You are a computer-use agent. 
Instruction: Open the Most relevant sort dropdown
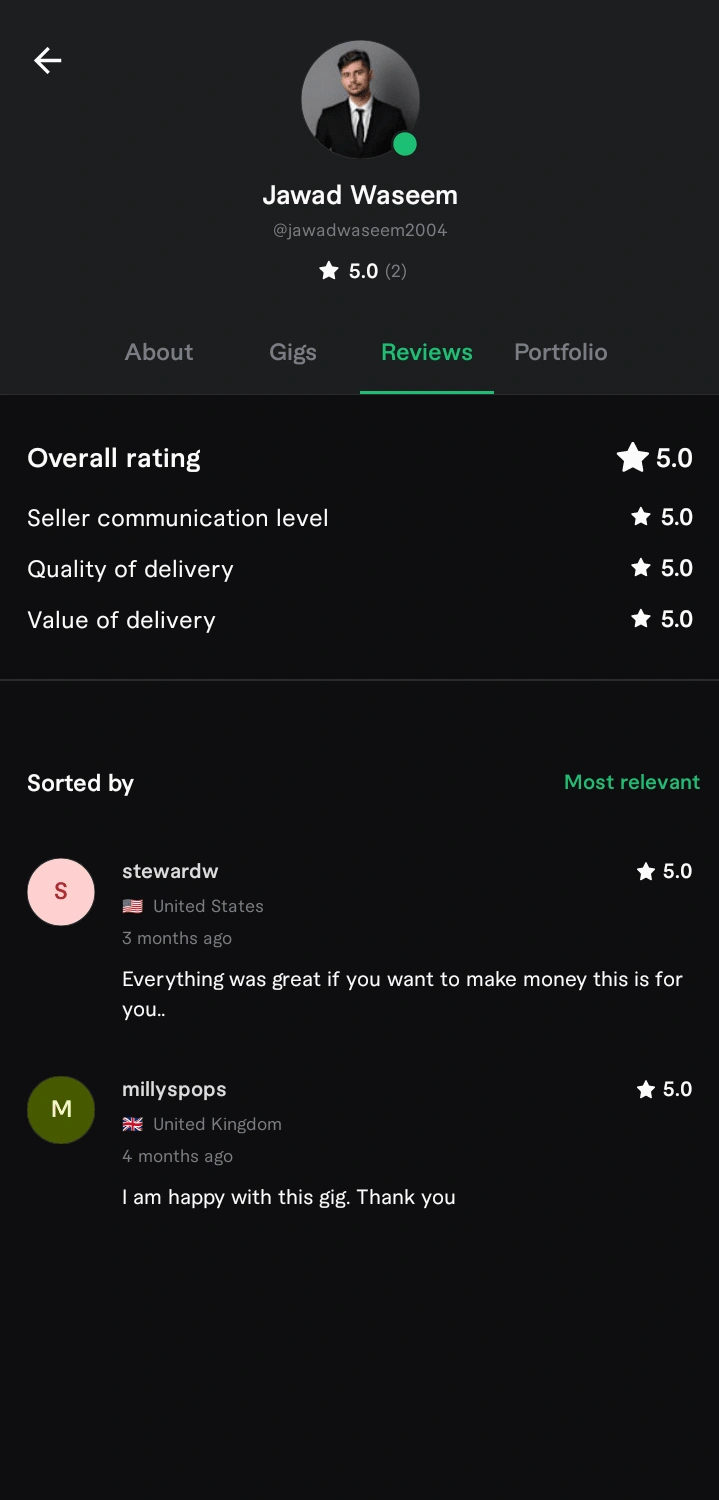point(631,782)
